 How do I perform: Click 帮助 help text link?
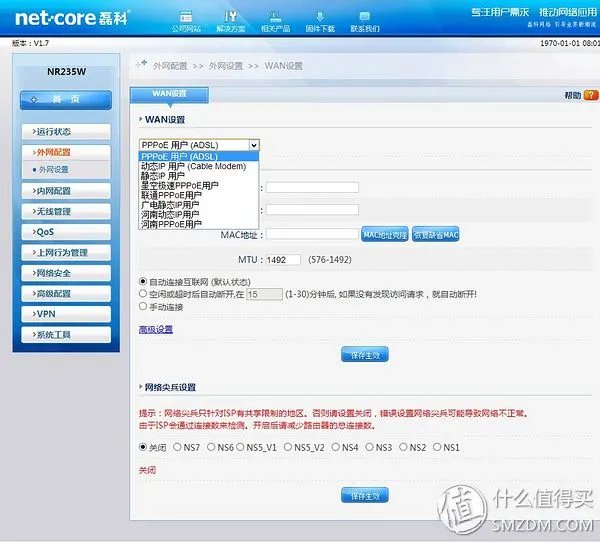tap(573, 95)
